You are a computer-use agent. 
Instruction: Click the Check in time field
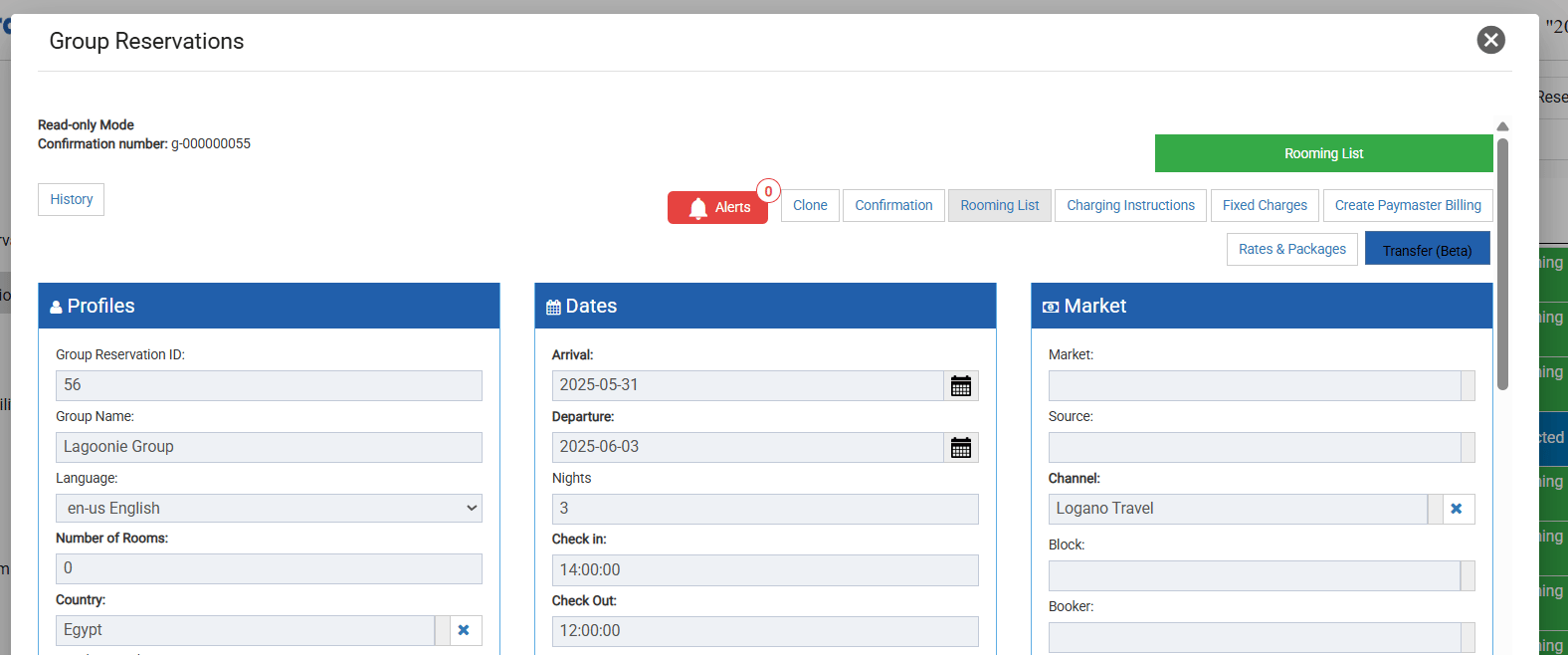click(x=765, y=570)
